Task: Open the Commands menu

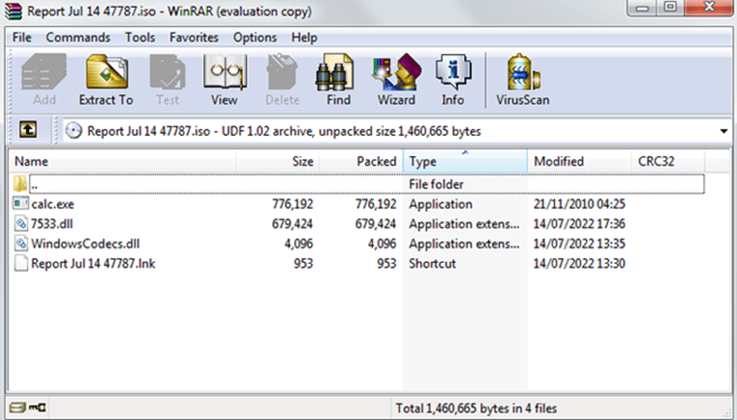Action: pyautogui.click(x=78, y=37)
